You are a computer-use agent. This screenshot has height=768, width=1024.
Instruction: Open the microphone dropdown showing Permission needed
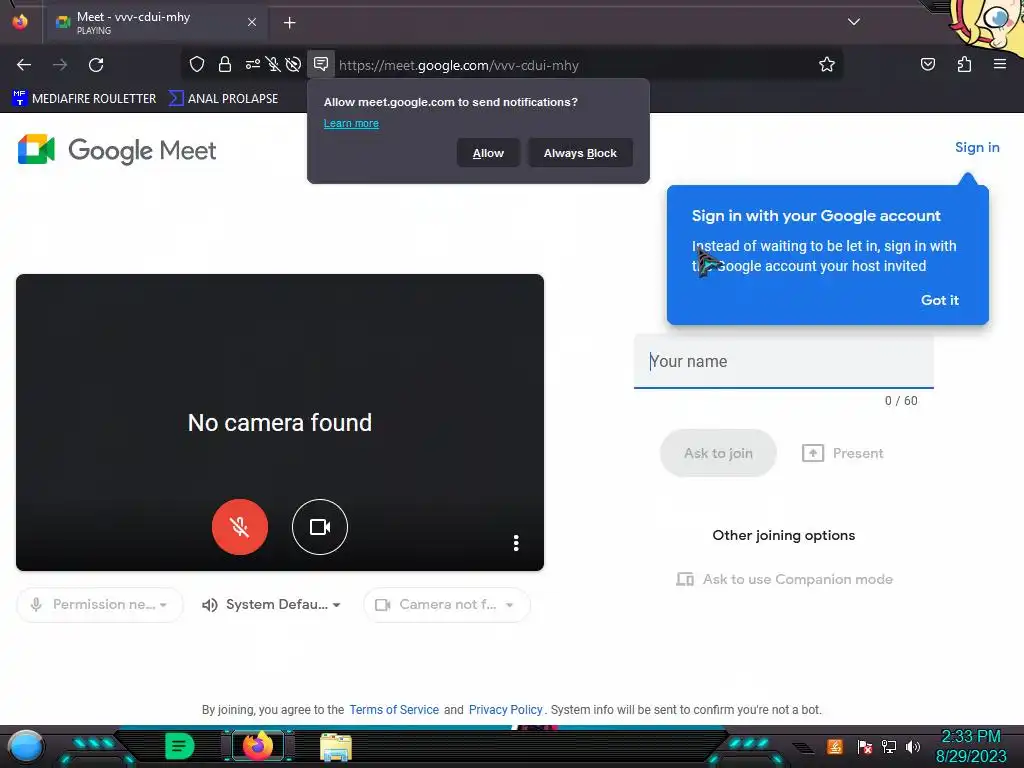click(x=100, y=605)
